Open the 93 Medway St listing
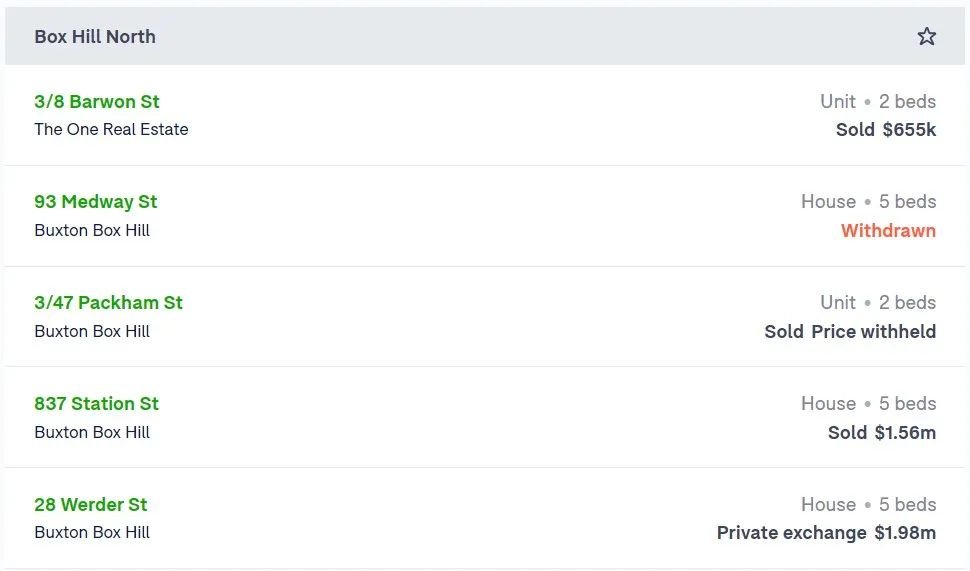970x571 pixels. tap(96, 202)
